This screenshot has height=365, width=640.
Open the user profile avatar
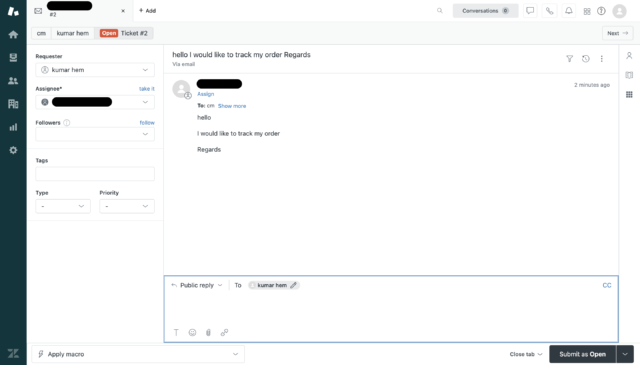click(x=619, y=11)
